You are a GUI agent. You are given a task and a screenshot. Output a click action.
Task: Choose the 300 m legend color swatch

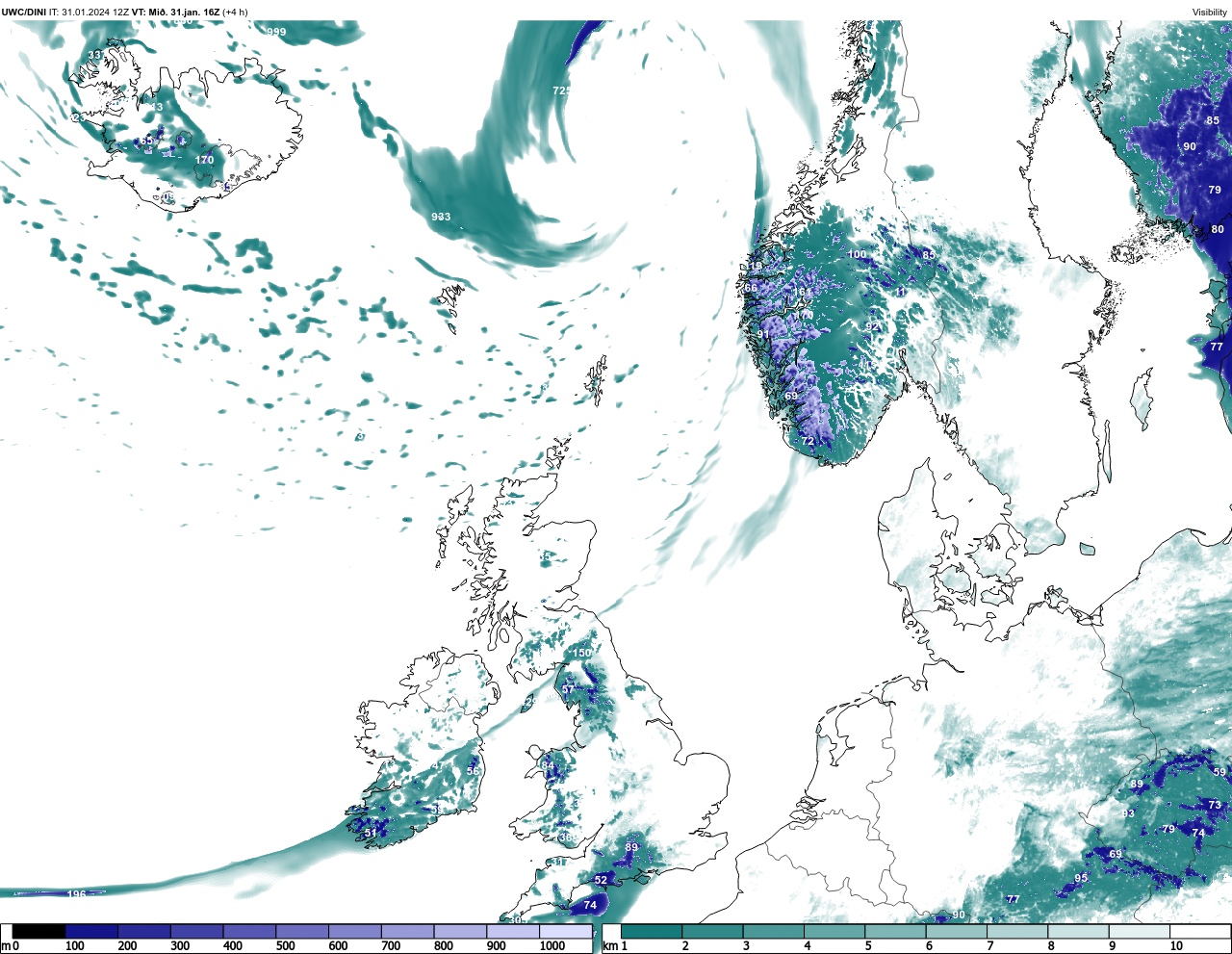coord(197,932)
